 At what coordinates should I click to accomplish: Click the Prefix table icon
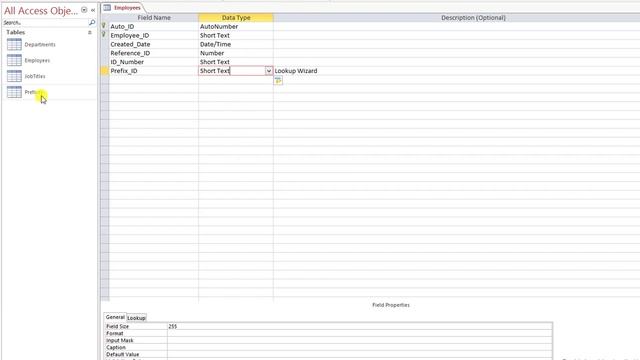point(14,92)
